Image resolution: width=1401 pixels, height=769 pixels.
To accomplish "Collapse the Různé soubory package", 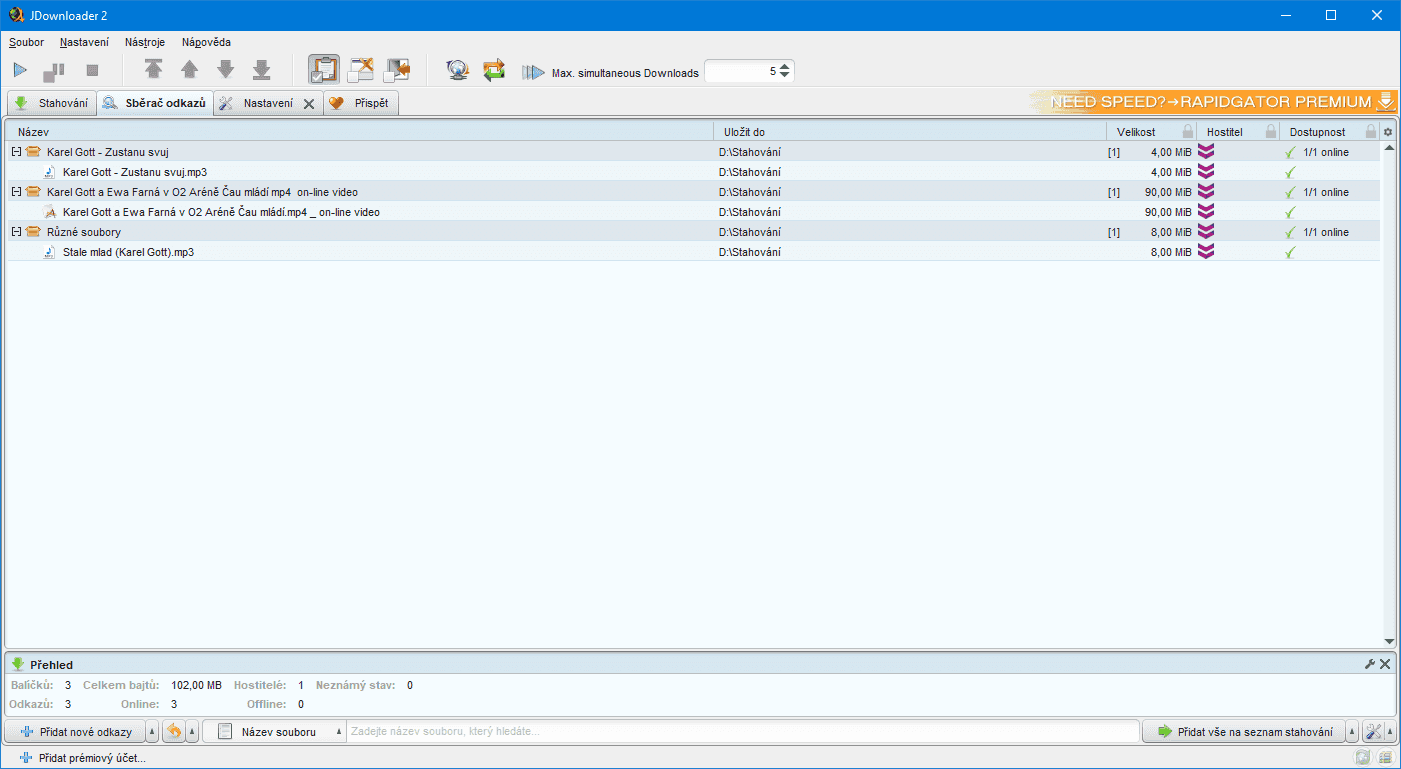I will pos(16,232).
